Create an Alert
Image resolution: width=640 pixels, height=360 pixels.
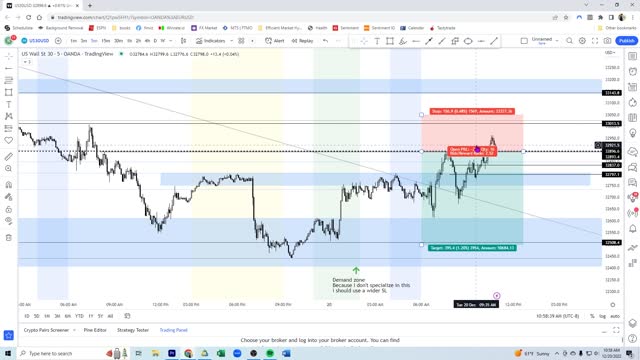coord(275,41)
